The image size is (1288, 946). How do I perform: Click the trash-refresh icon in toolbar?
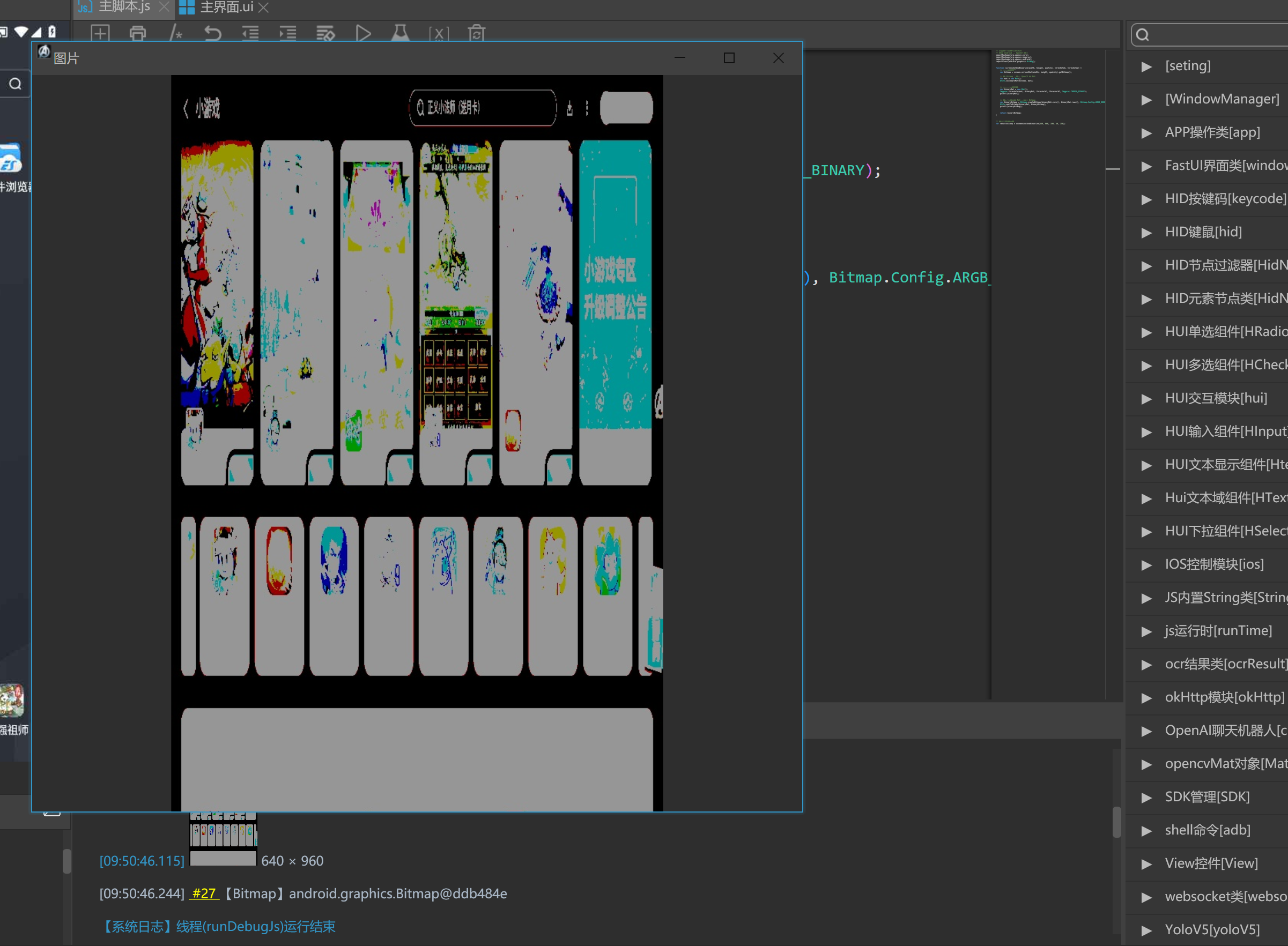pos(476,33)
